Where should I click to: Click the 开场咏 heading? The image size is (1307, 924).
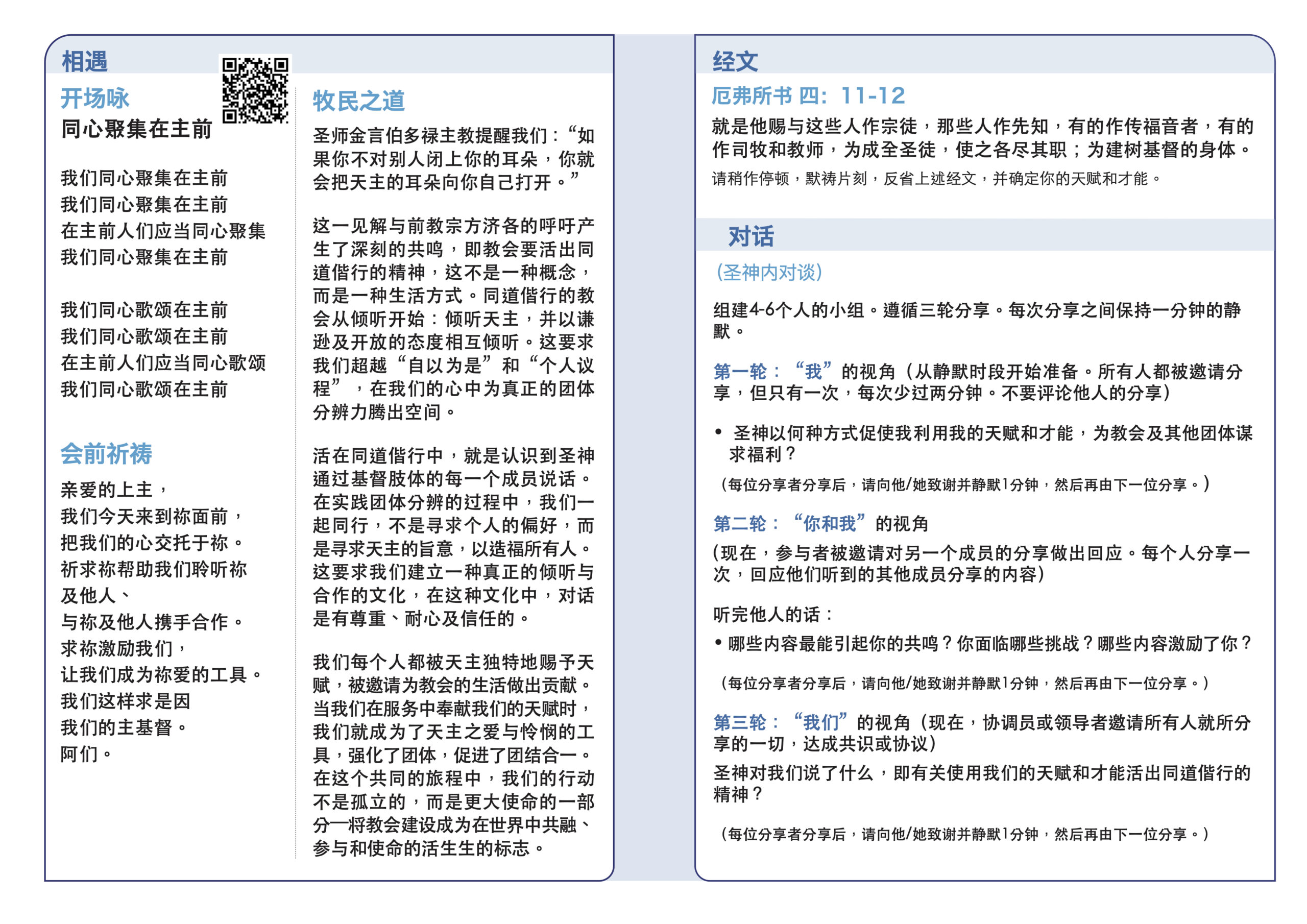pos(95,98)
